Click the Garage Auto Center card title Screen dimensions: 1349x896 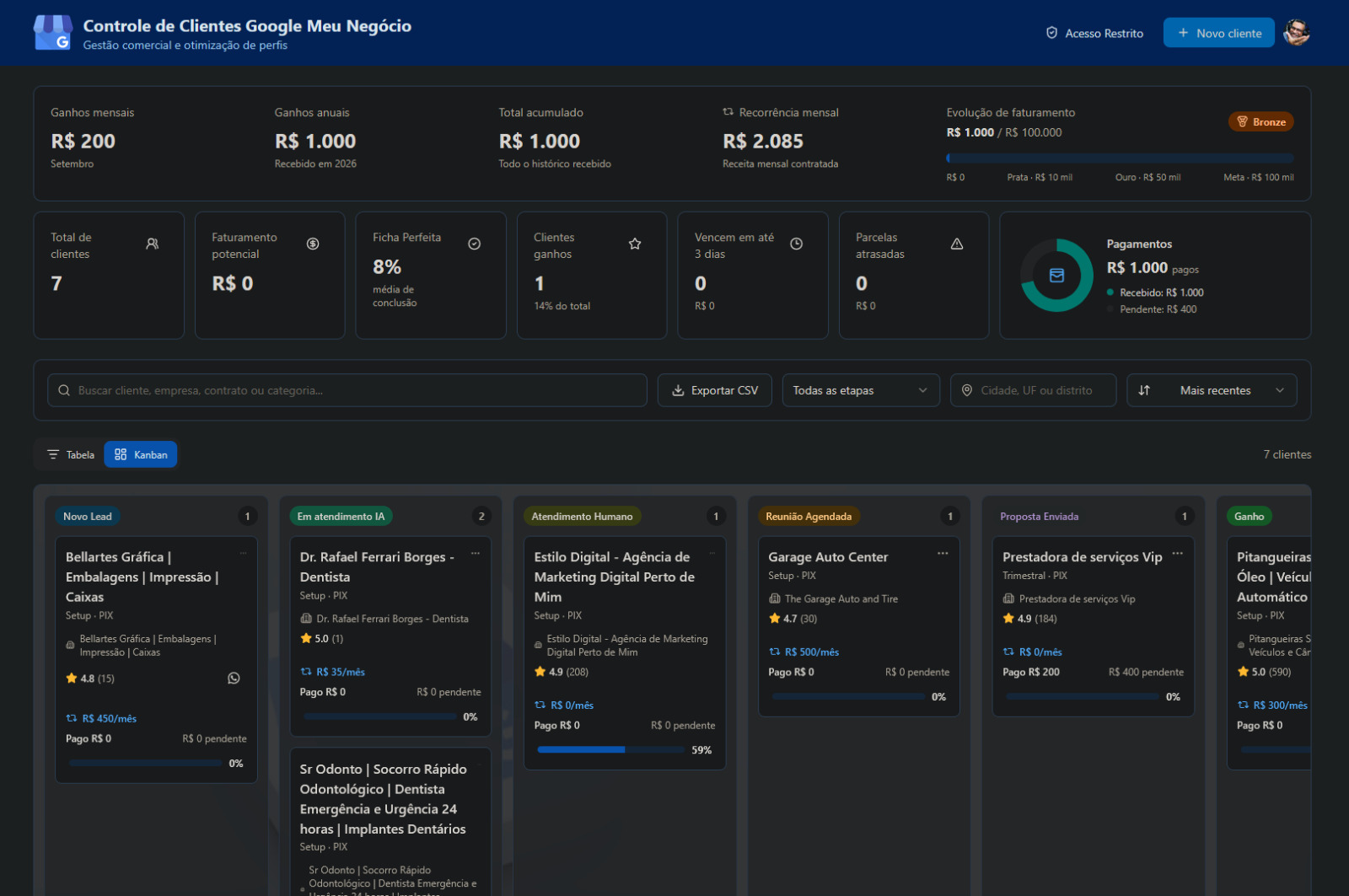[x=828, y=557]
